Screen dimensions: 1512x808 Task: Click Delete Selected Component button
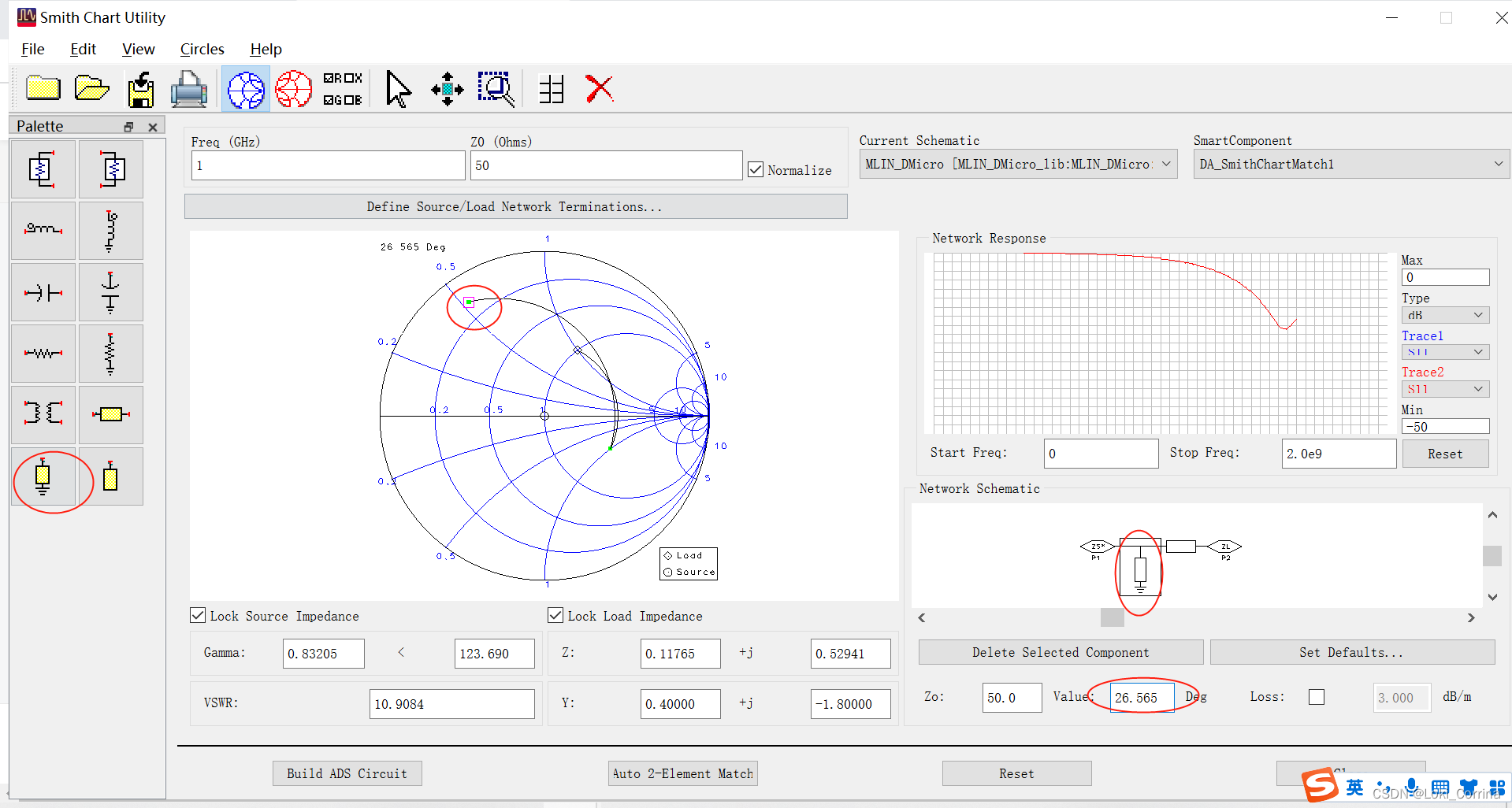[x=1061, y=652]
